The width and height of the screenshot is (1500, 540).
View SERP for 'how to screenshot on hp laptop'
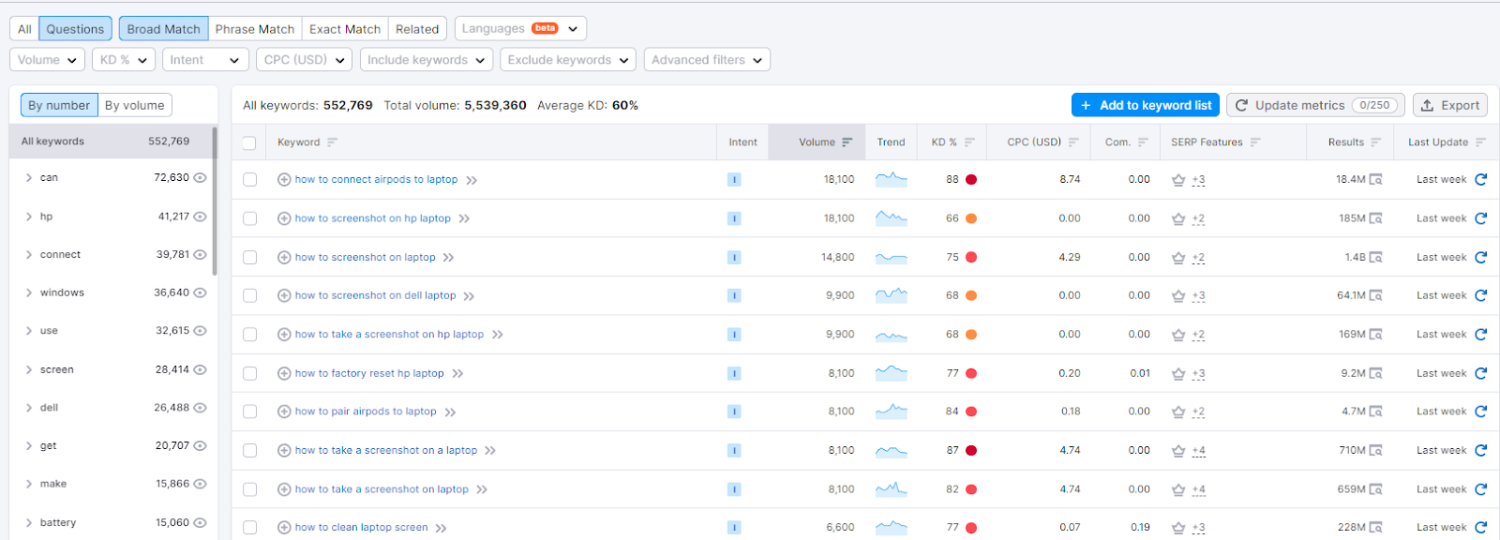pos(1376,218)
